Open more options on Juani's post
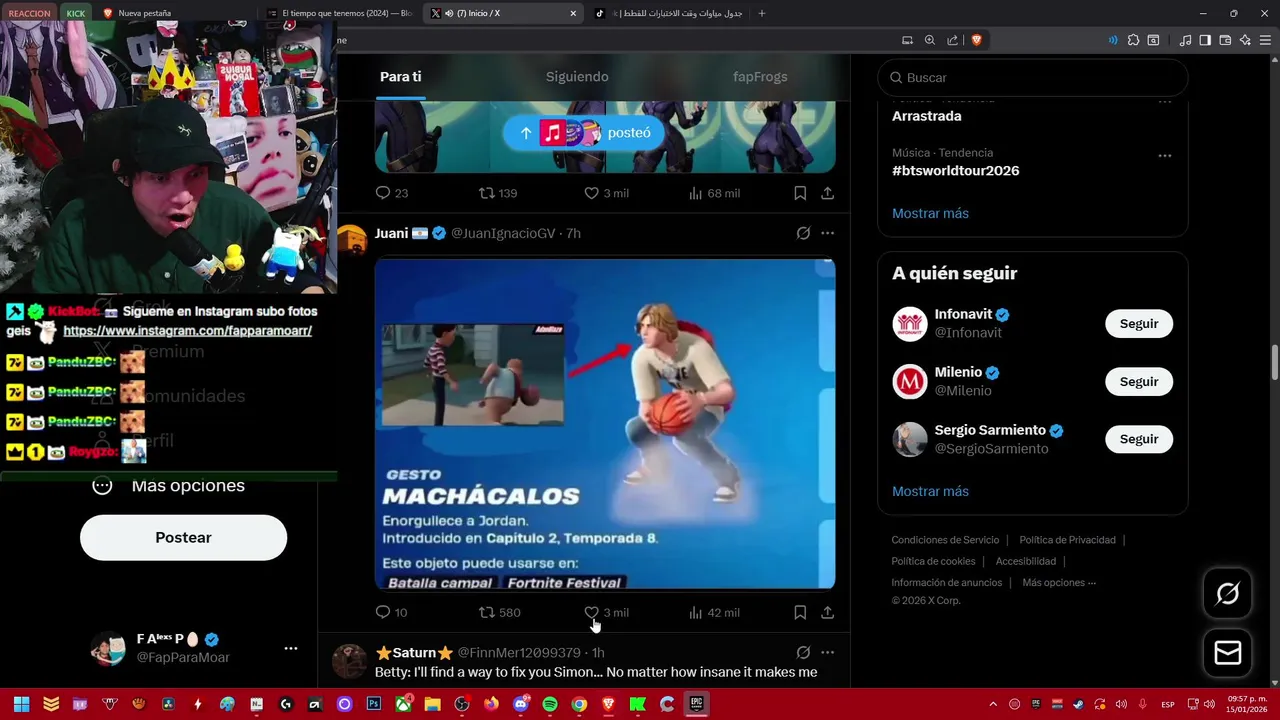This screenshot has height=720, width=1280. coord(827,233)
